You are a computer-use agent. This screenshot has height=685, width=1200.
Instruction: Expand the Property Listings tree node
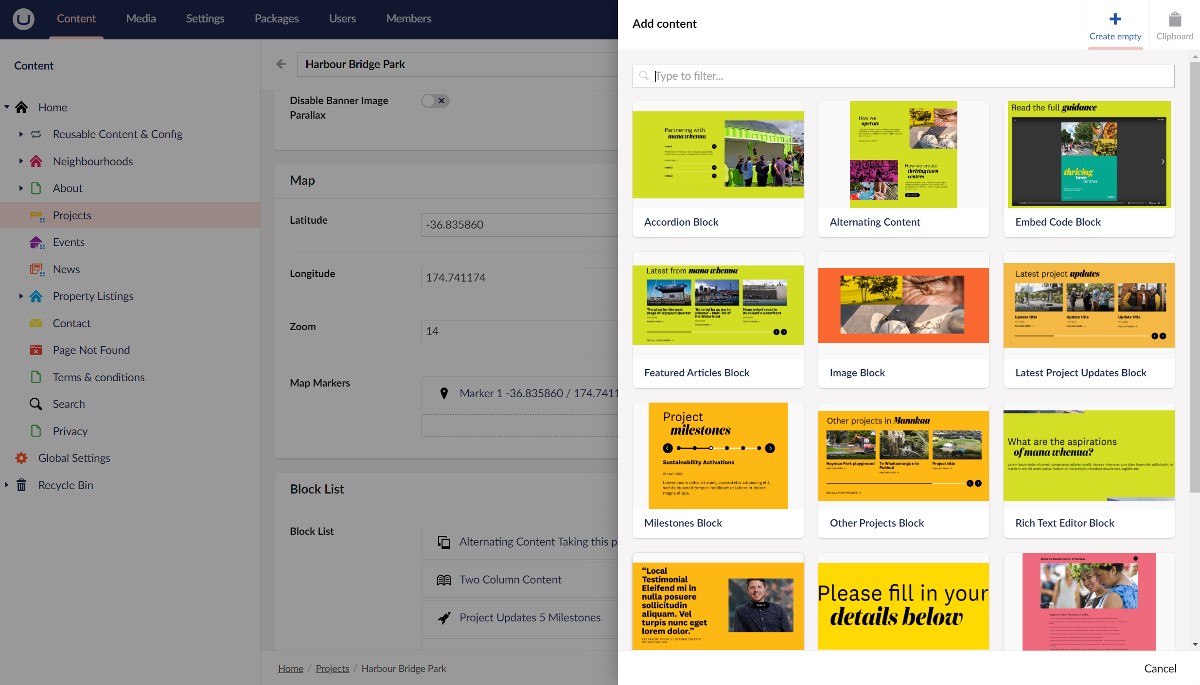pyautogui.click(x=20, y=296)
